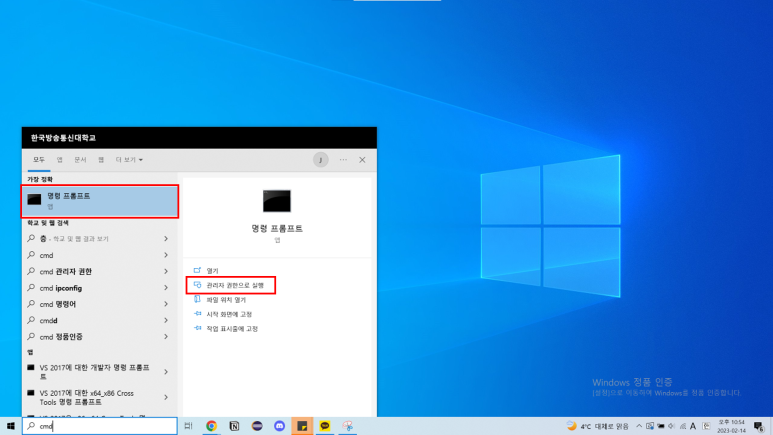Open the notification center with 6 alerts
773x435 pixels.
pos(759,426)
